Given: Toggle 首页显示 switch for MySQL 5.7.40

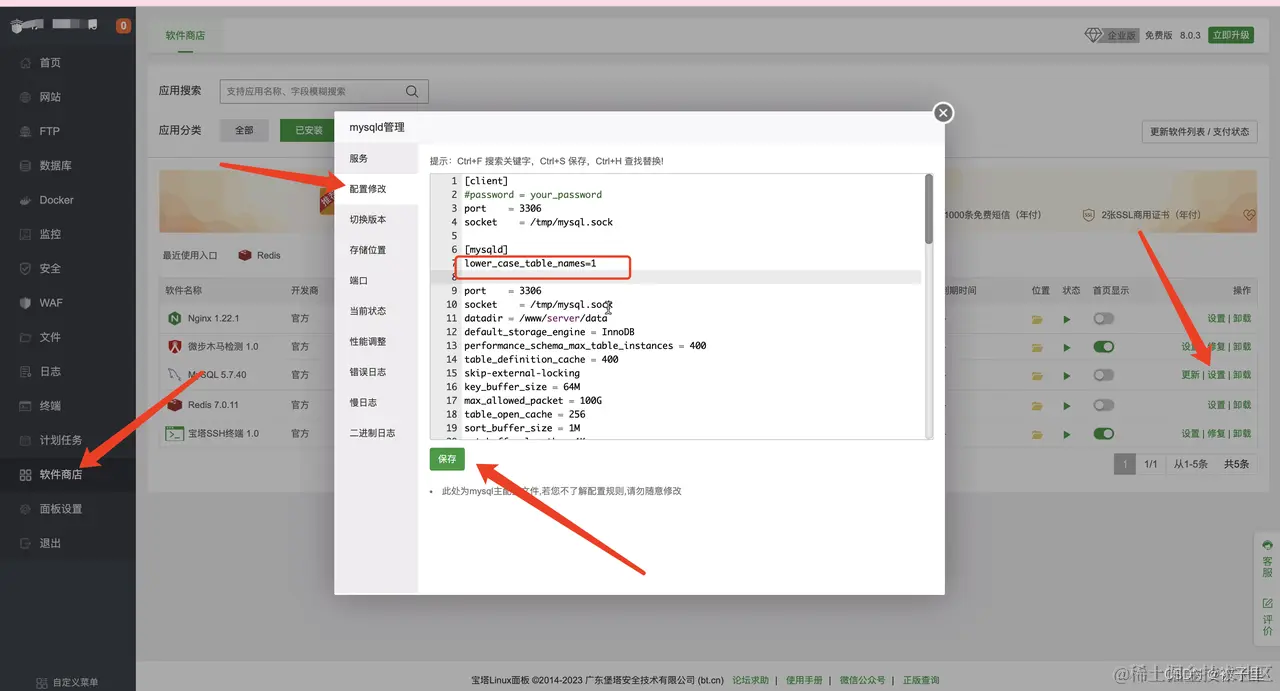Looking at the screenshot, I should [1104, 375].
